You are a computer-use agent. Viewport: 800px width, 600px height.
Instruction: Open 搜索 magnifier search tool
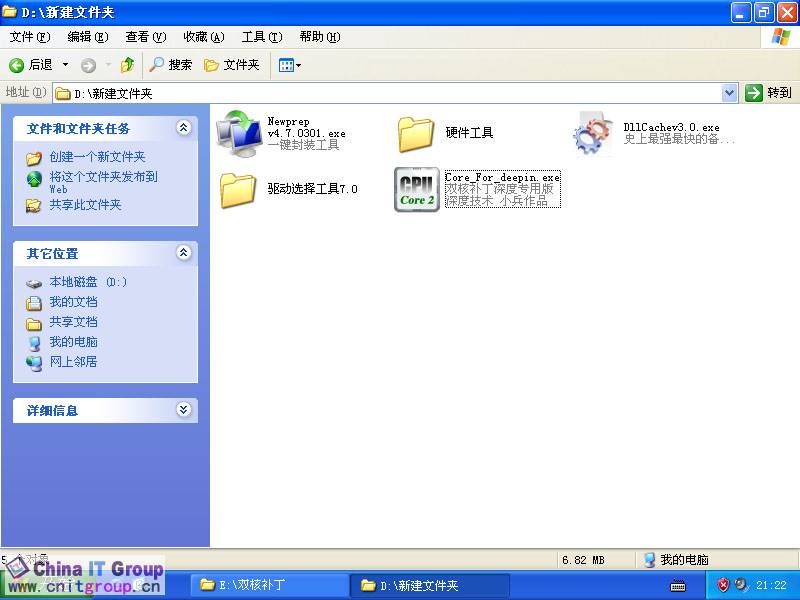(170, 65)
